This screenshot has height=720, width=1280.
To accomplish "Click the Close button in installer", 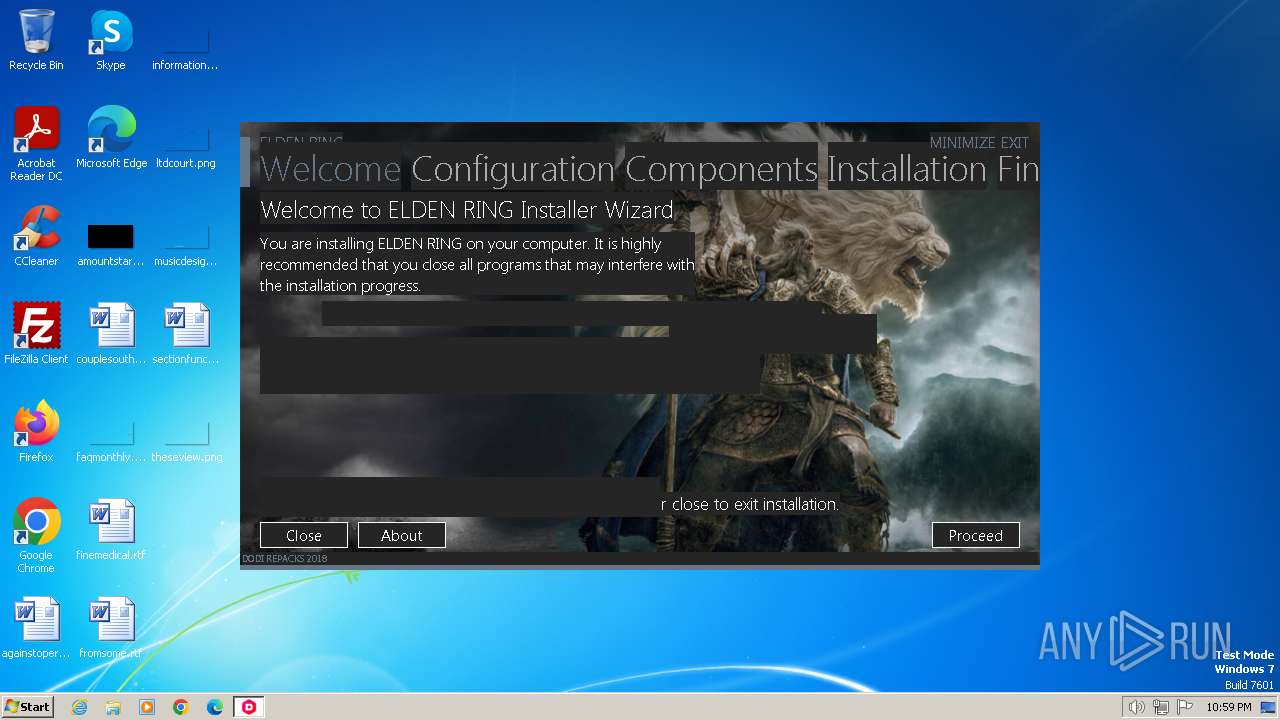I will [x=304, y=535].
